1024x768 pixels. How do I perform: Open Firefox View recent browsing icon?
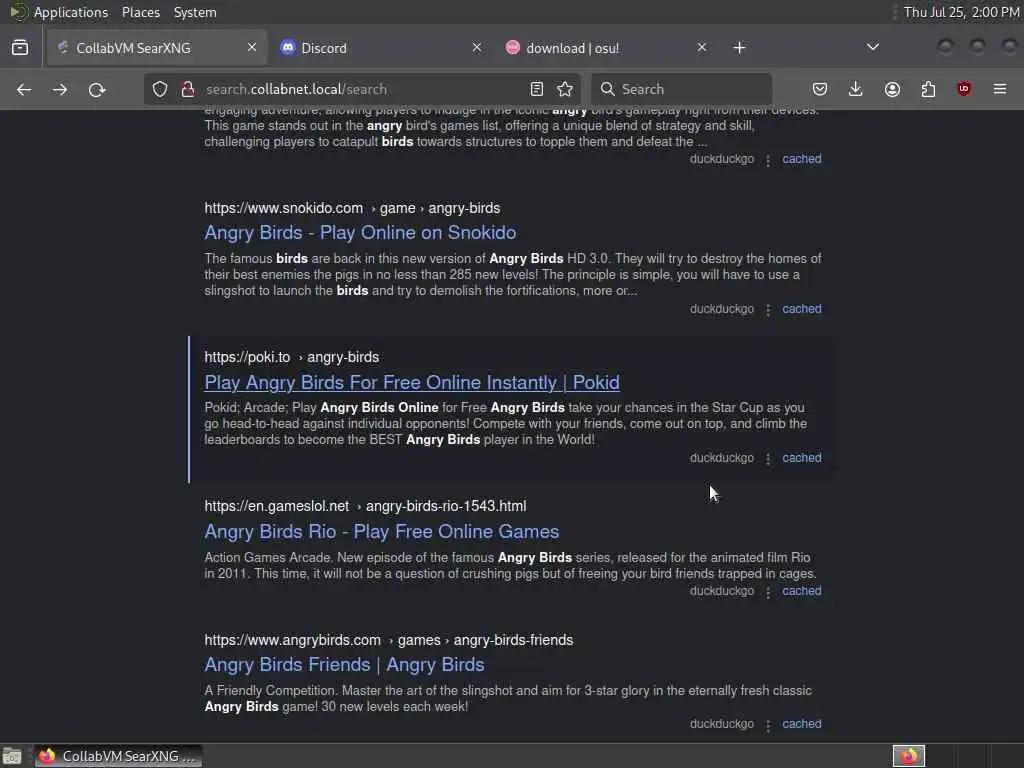point(20,48)
